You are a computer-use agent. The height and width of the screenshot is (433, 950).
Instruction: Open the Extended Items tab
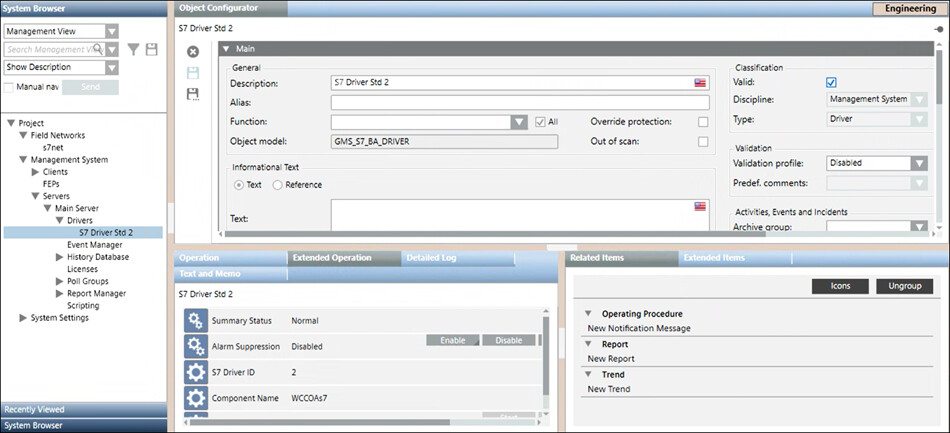coord(713,258)
